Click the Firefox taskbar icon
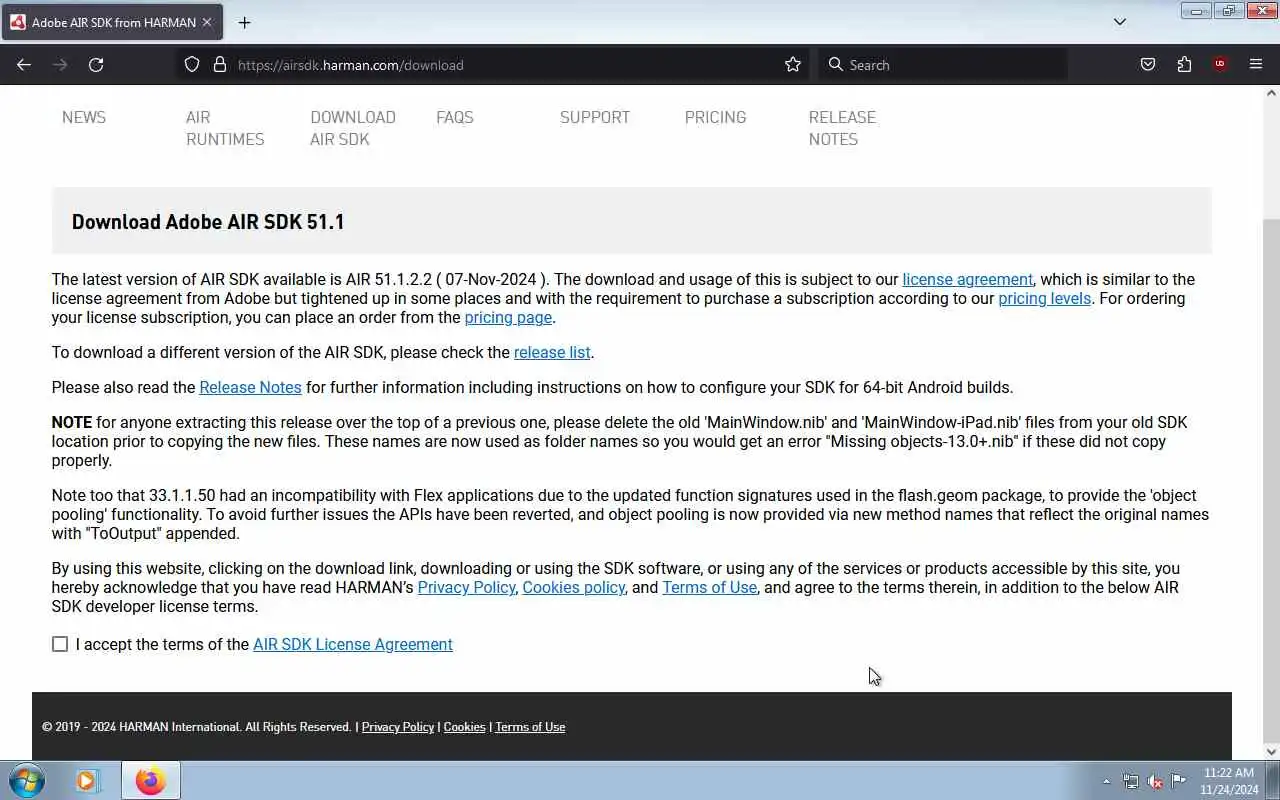1280x800 pixels. 150,780
